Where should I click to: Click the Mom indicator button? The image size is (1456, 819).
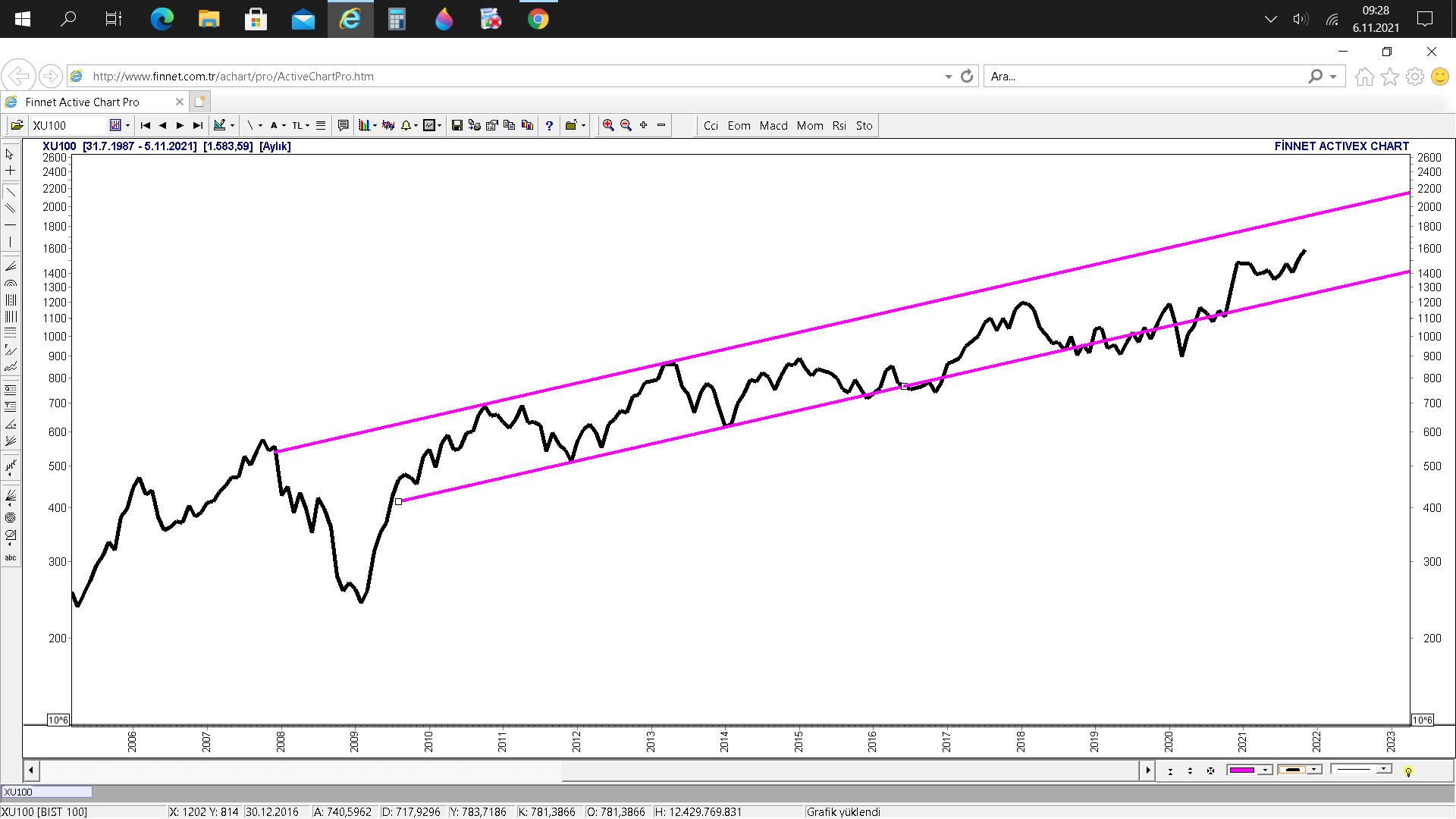(810, 126)
